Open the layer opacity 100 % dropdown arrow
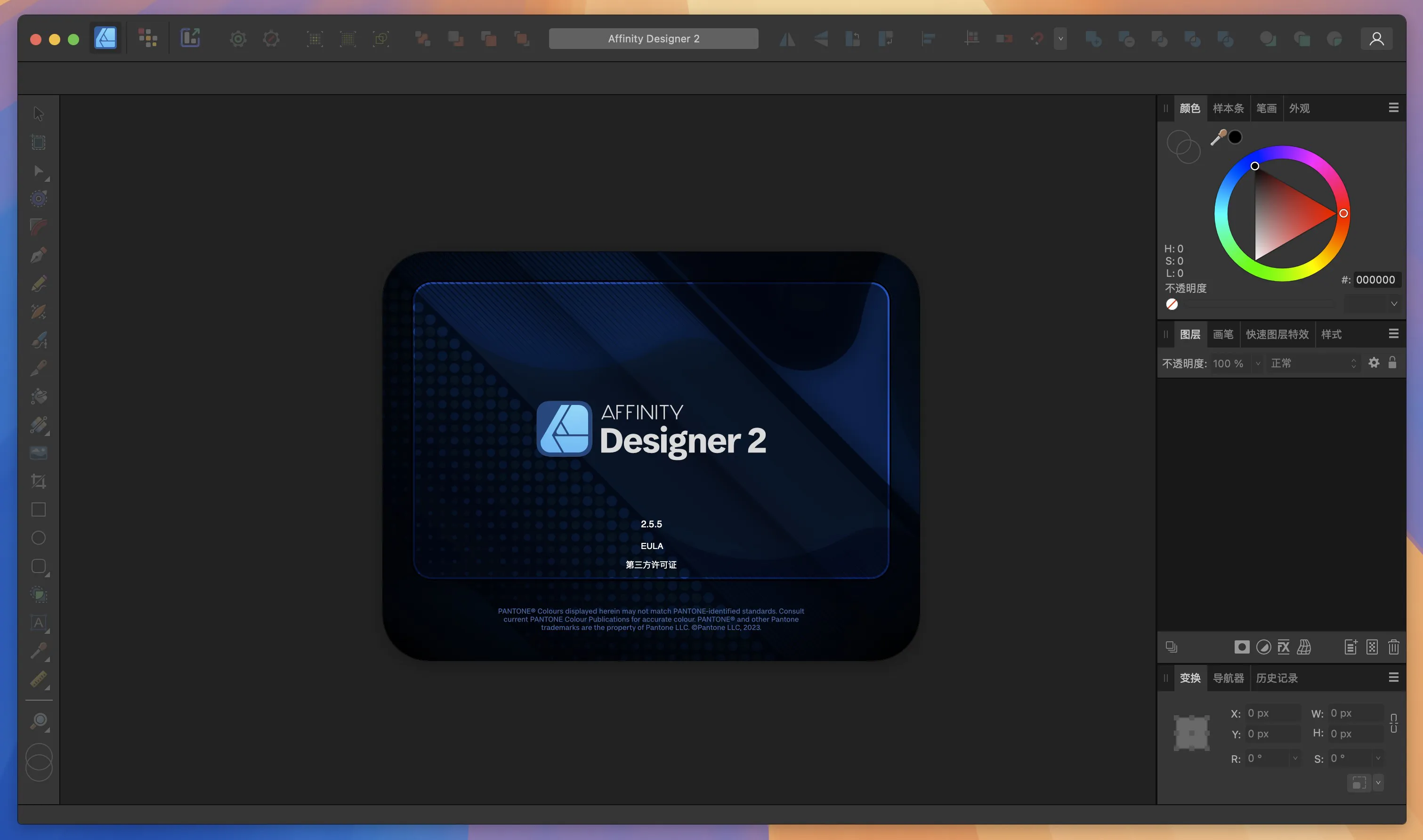The height and width of the screenshot is (840, 1423). click(1258, 363)
